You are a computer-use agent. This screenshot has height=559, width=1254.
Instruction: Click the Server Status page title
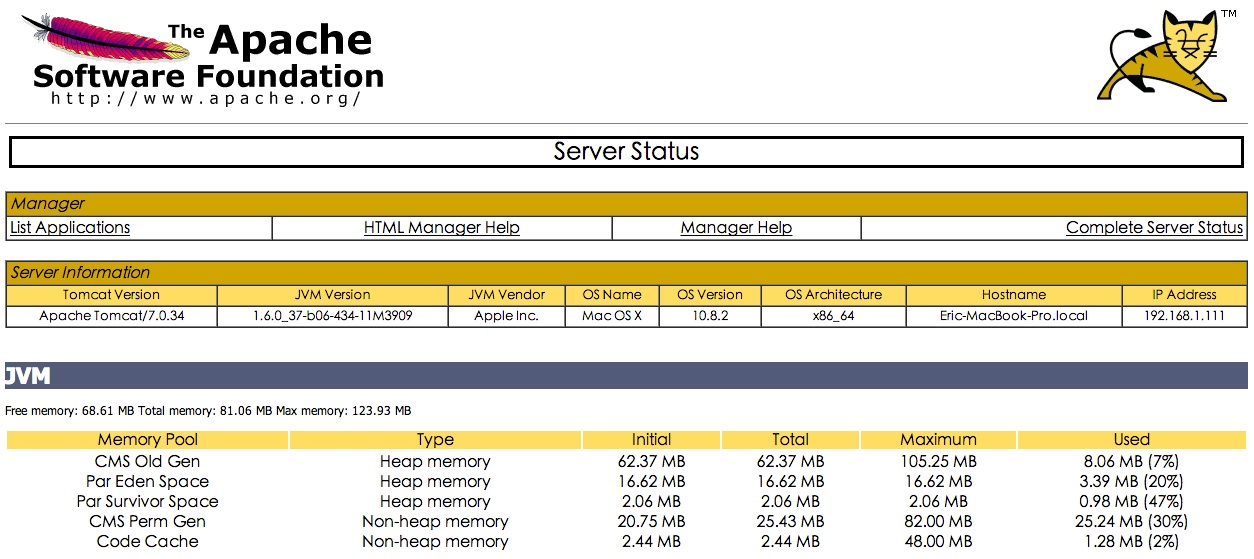coord(627,152)
